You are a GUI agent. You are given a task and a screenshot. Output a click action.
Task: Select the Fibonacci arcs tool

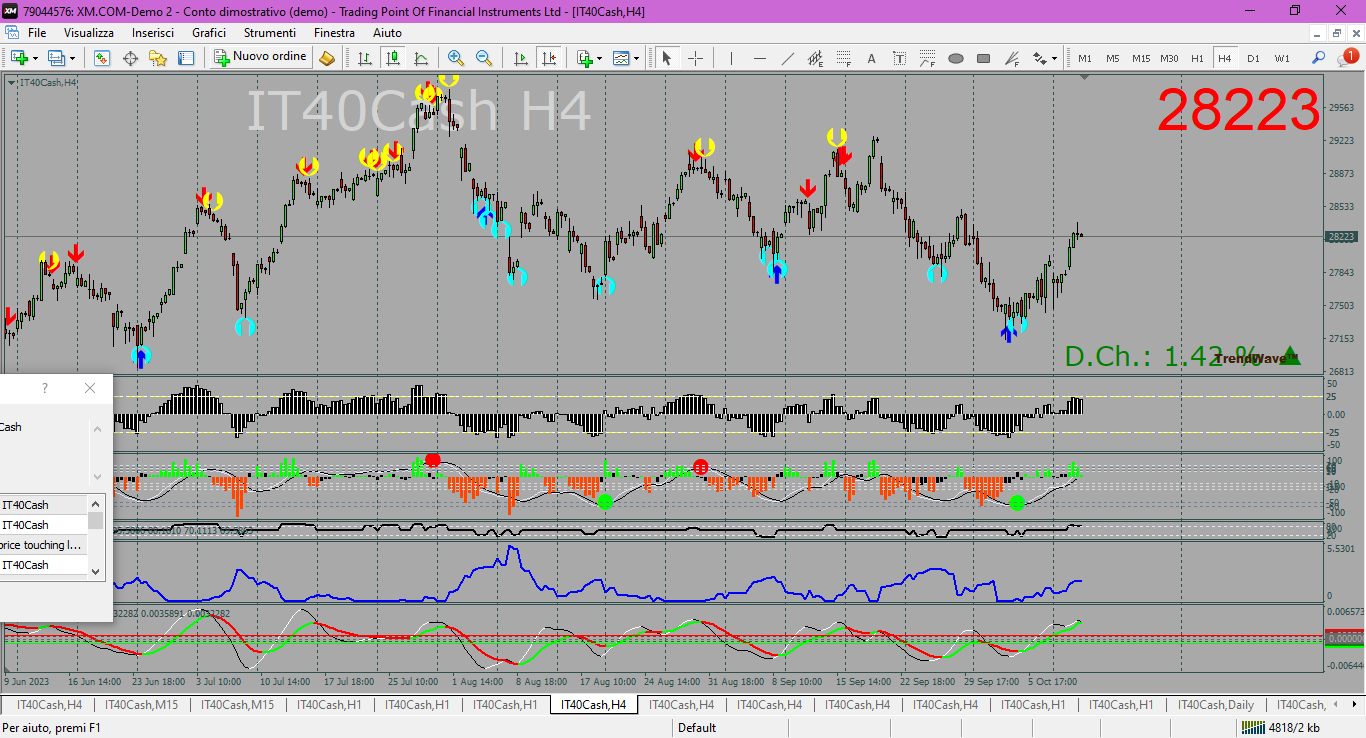coord(928,58)
